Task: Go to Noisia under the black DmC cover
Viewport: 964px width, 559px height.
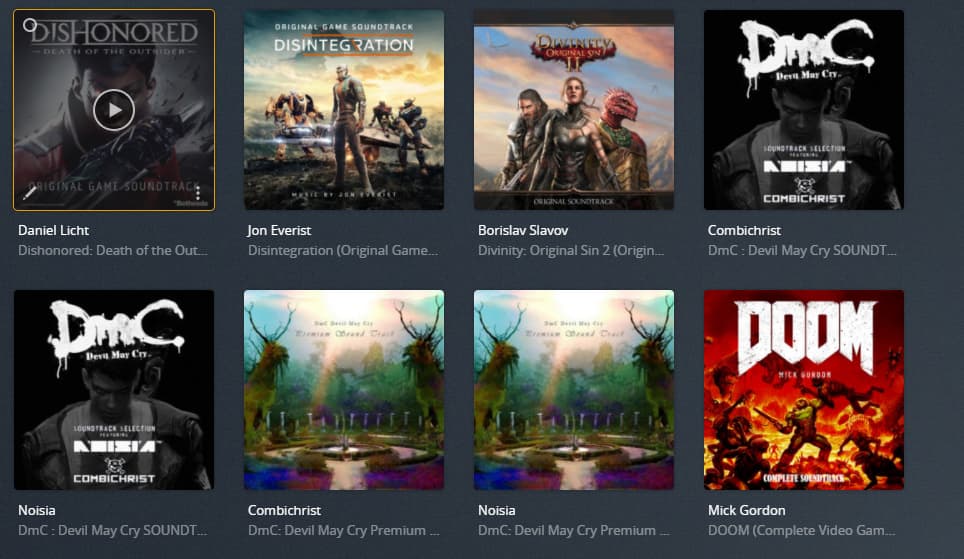Action: coord(37,510)
